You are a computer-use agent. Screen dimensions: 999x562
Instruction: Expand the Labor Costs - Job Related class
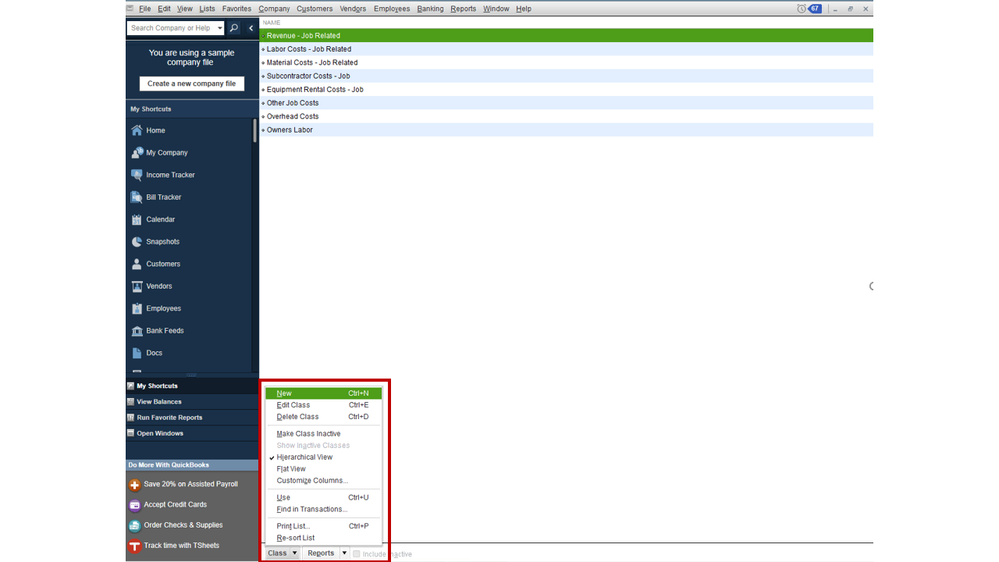263,49
